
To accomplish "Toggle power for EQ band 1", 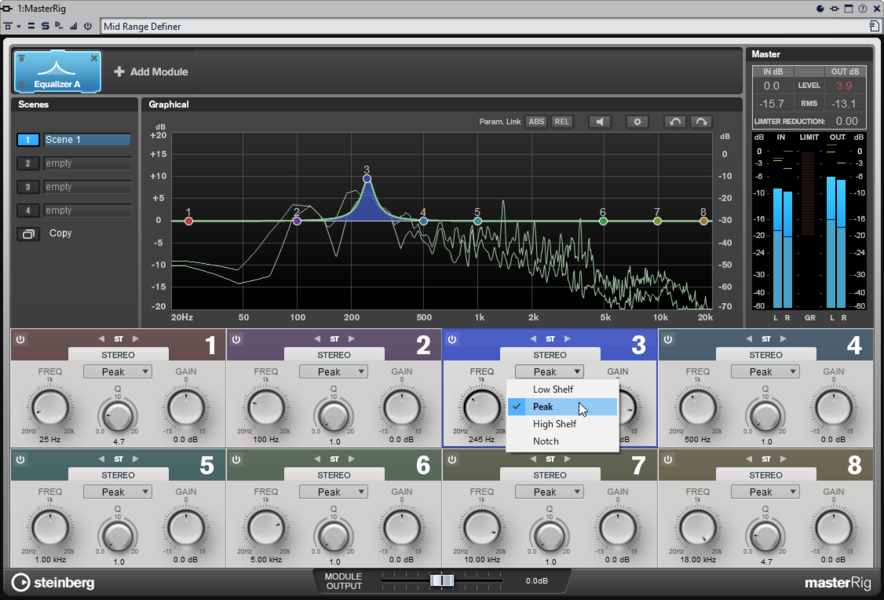I will coord(20,339).
